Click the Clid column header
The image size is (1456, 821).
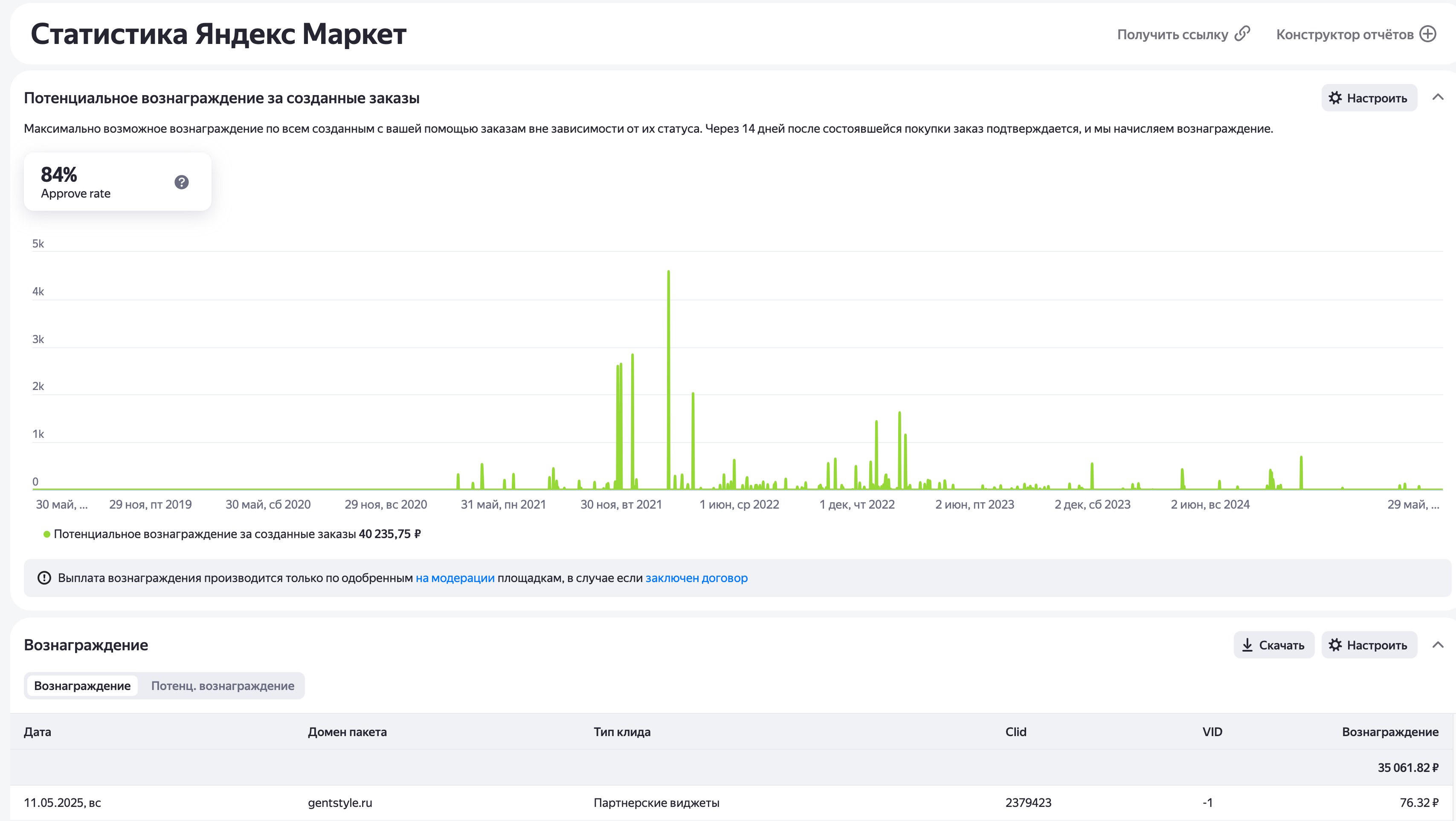(1016, 732)
